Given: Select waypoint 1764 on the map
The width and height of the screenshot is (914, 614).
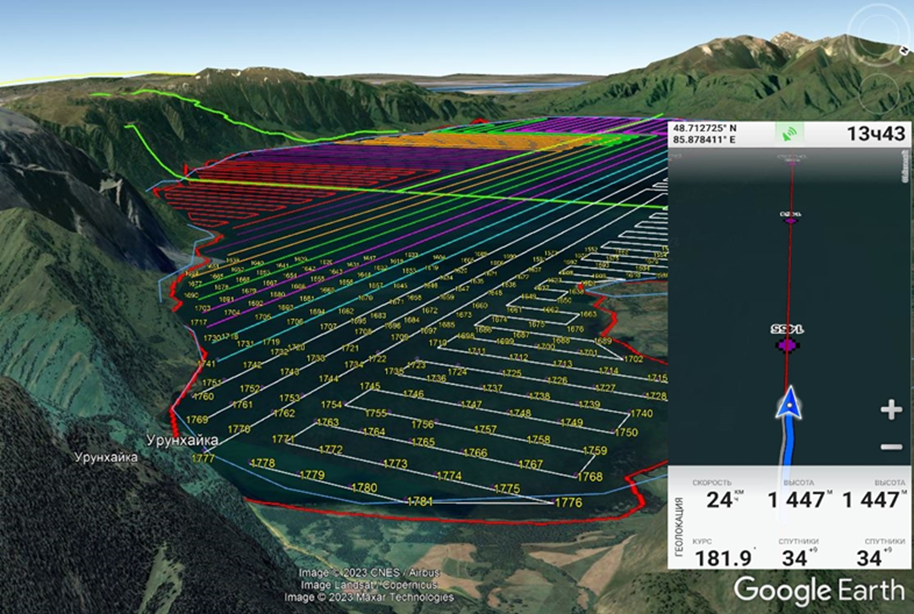Looking at the screenshot, I should pyautogui.click(x=374, y=431).
